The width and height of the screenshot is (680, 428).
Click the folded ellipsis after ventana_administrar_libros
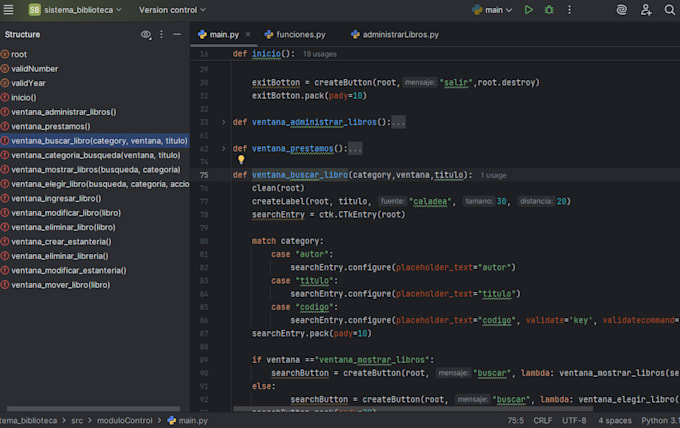398,122
